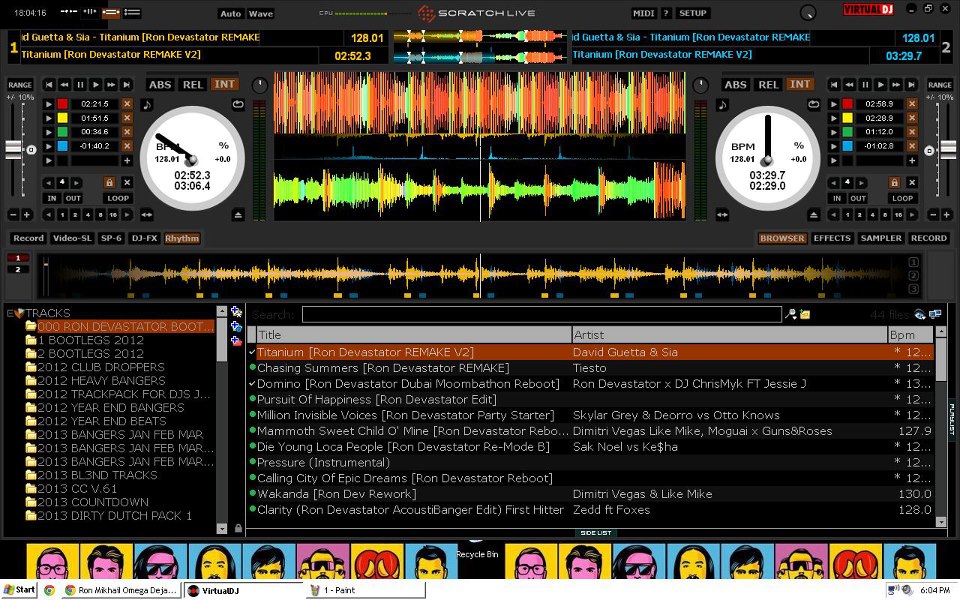Image resolution: width=960 pixels, height=600 pixels.
Task: Pause playback on the left deck
Action: (x=80, y=84)
